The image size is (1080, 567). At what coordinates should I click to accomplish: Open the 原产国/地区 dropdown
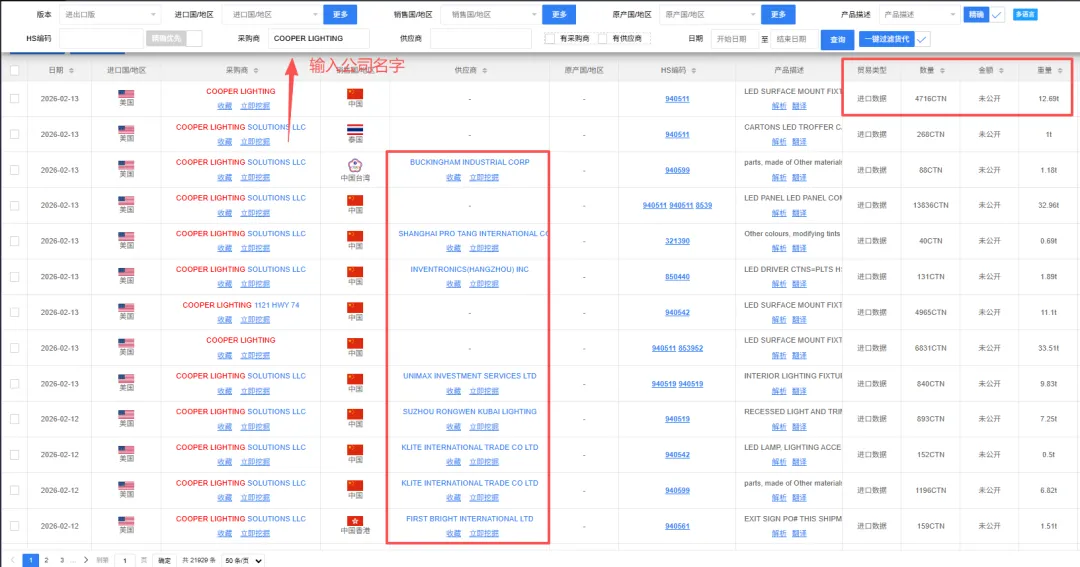pos(709,14)
